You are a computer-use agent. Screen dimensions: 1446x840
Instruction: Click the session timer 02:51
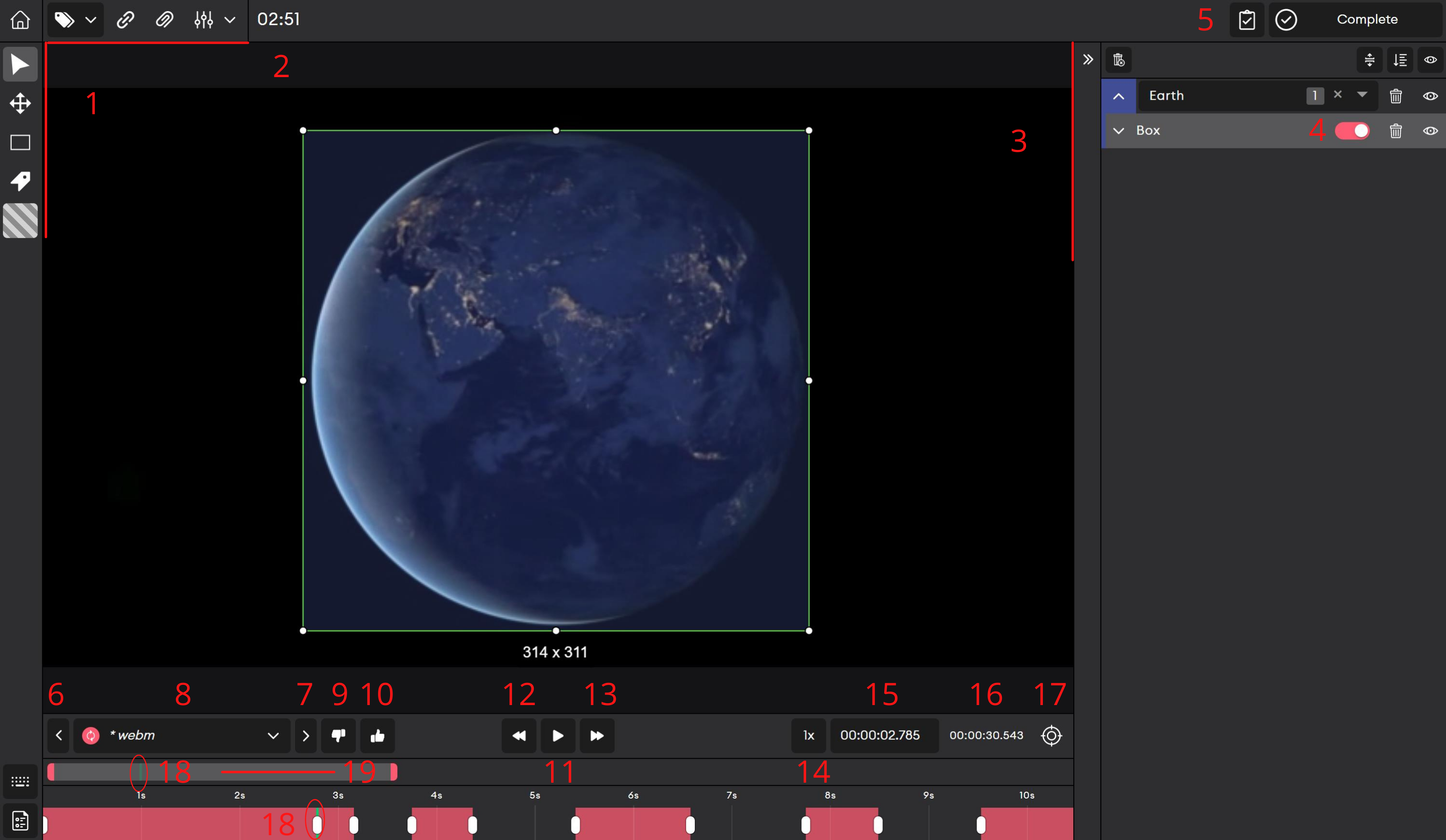click(278, 19)
